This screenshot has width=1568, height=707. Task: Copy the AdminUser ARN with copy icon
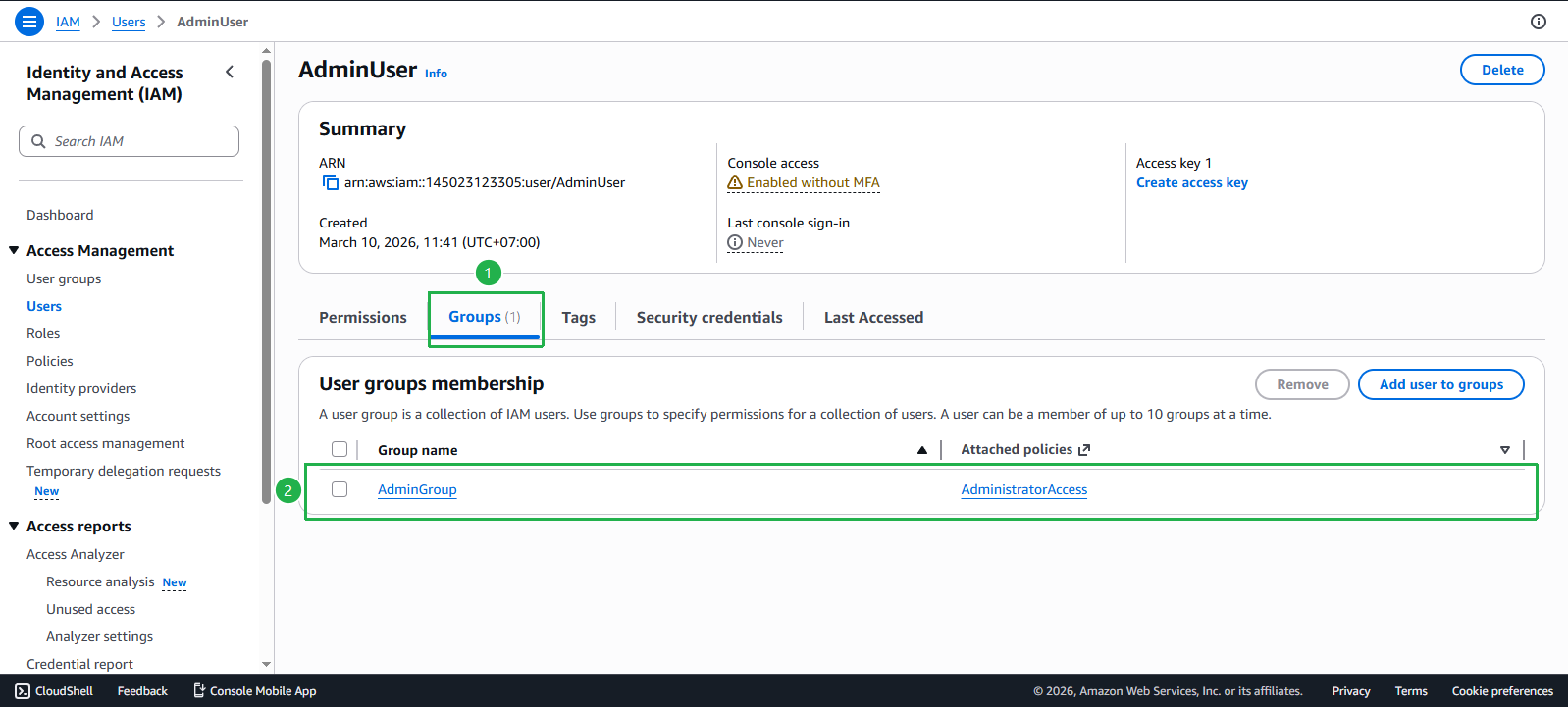point(331,183)
